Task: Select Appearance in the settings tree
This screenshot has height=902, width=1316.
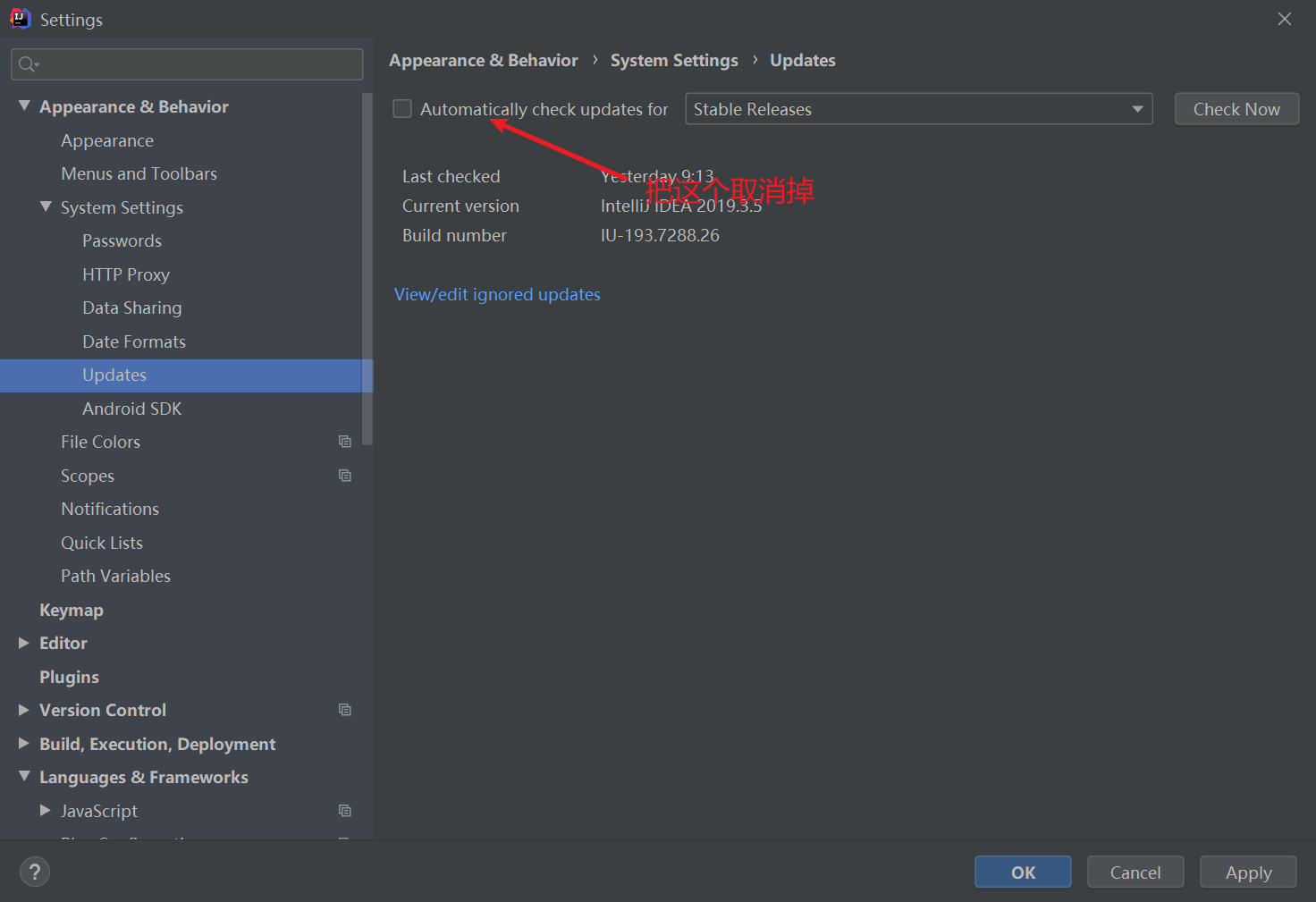Action: (107, 140)
